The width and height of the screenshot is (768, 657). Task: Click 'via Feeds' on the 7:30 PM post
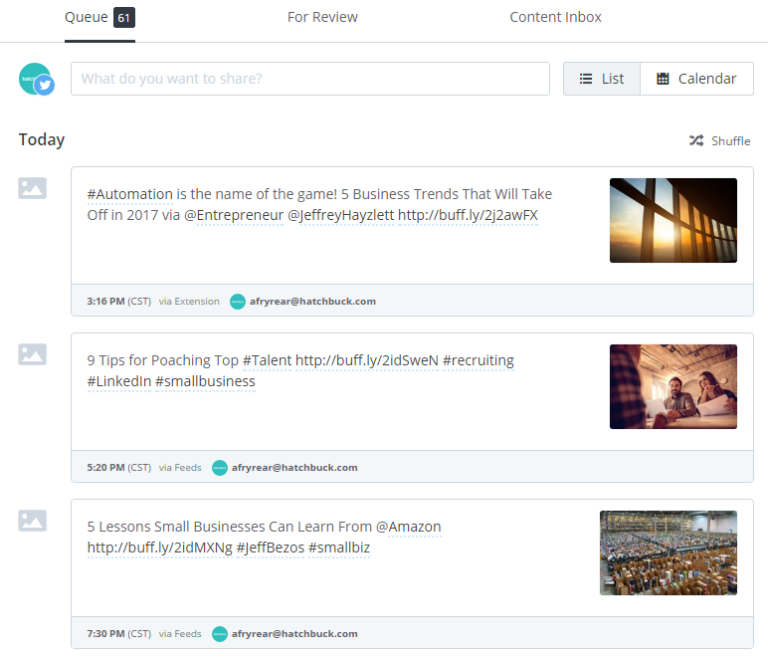coord(180,634)
